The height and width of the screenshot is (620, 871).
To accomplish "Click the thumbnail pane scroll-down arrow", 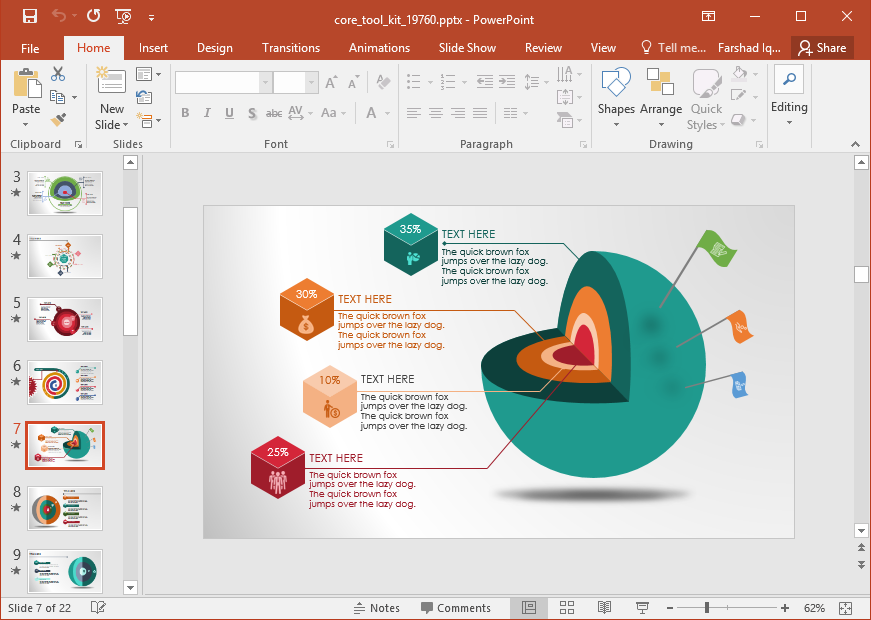I will (130, 587).
